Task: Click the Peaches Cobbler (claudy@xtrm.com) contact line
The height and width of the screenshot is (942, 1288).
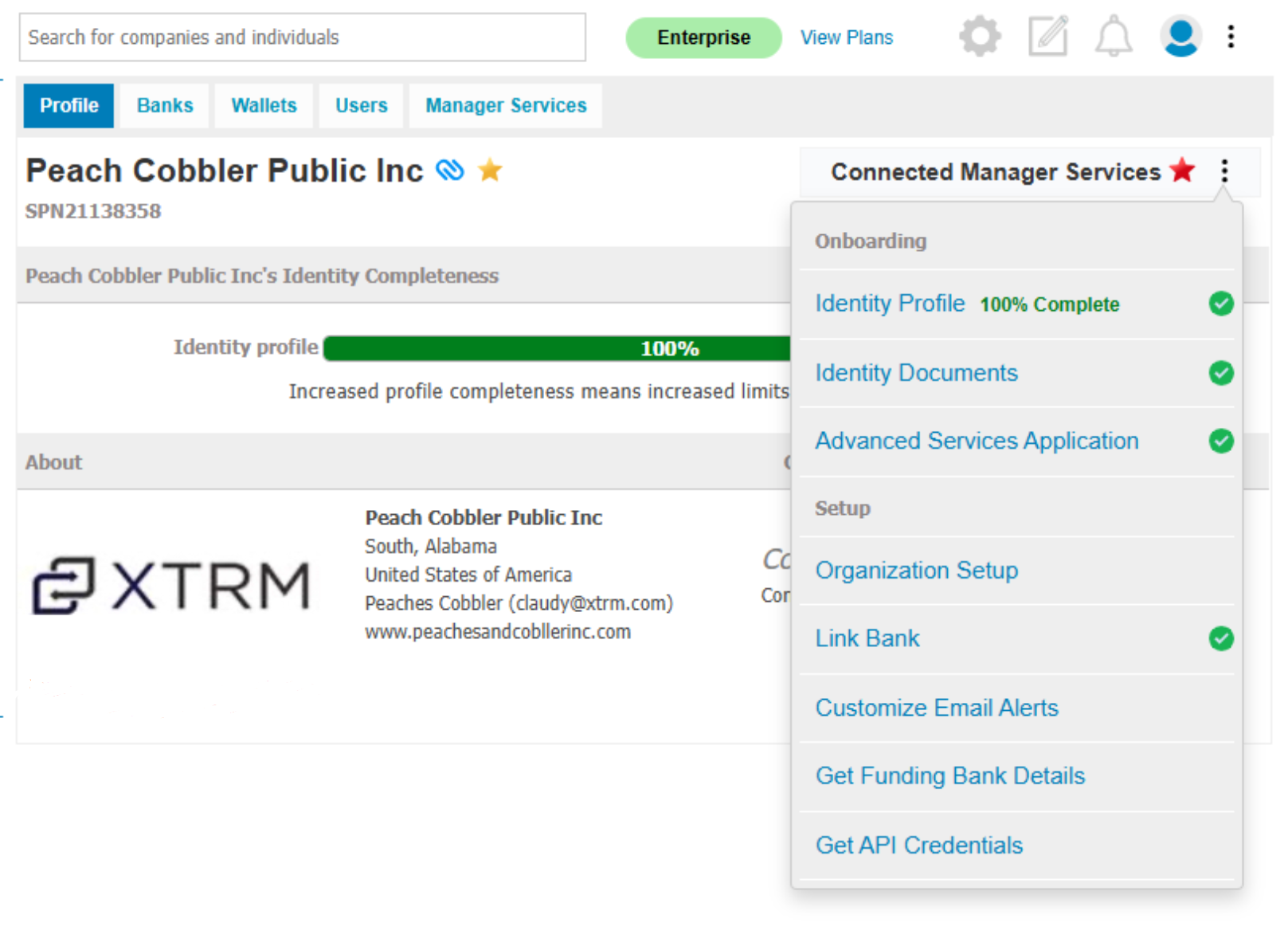Action: pyautogui.click(x=519, y=603)
